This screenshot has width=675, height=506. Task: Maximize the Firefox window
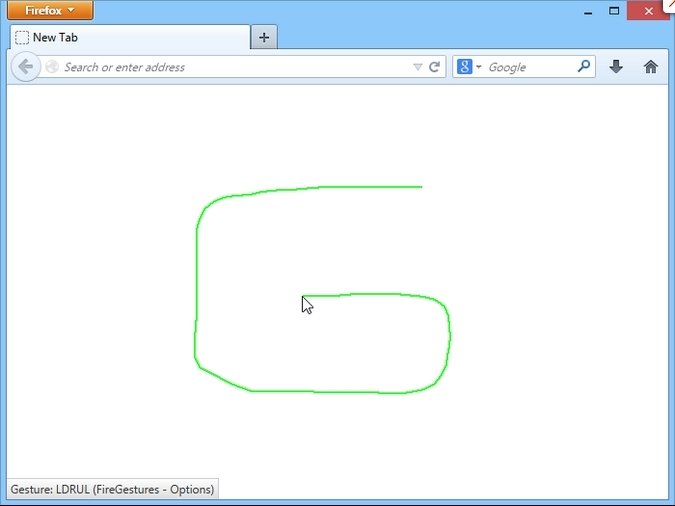tap(614, 11)
